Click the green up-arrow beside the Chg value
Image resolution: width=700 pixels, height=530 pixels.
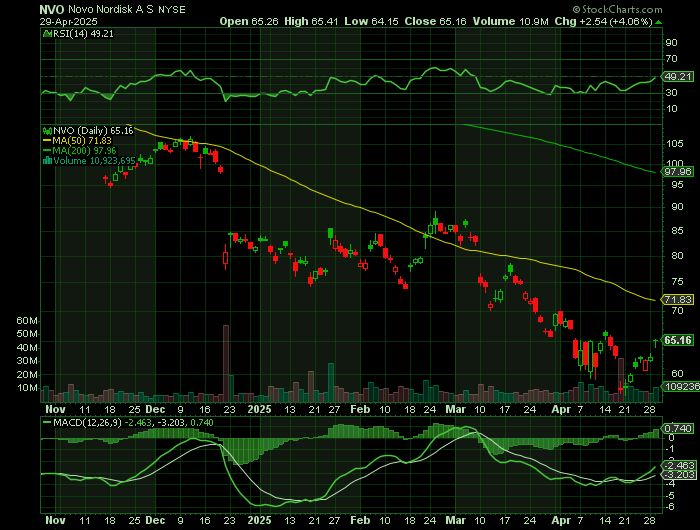pyautogui.click(x=659, y=22)
